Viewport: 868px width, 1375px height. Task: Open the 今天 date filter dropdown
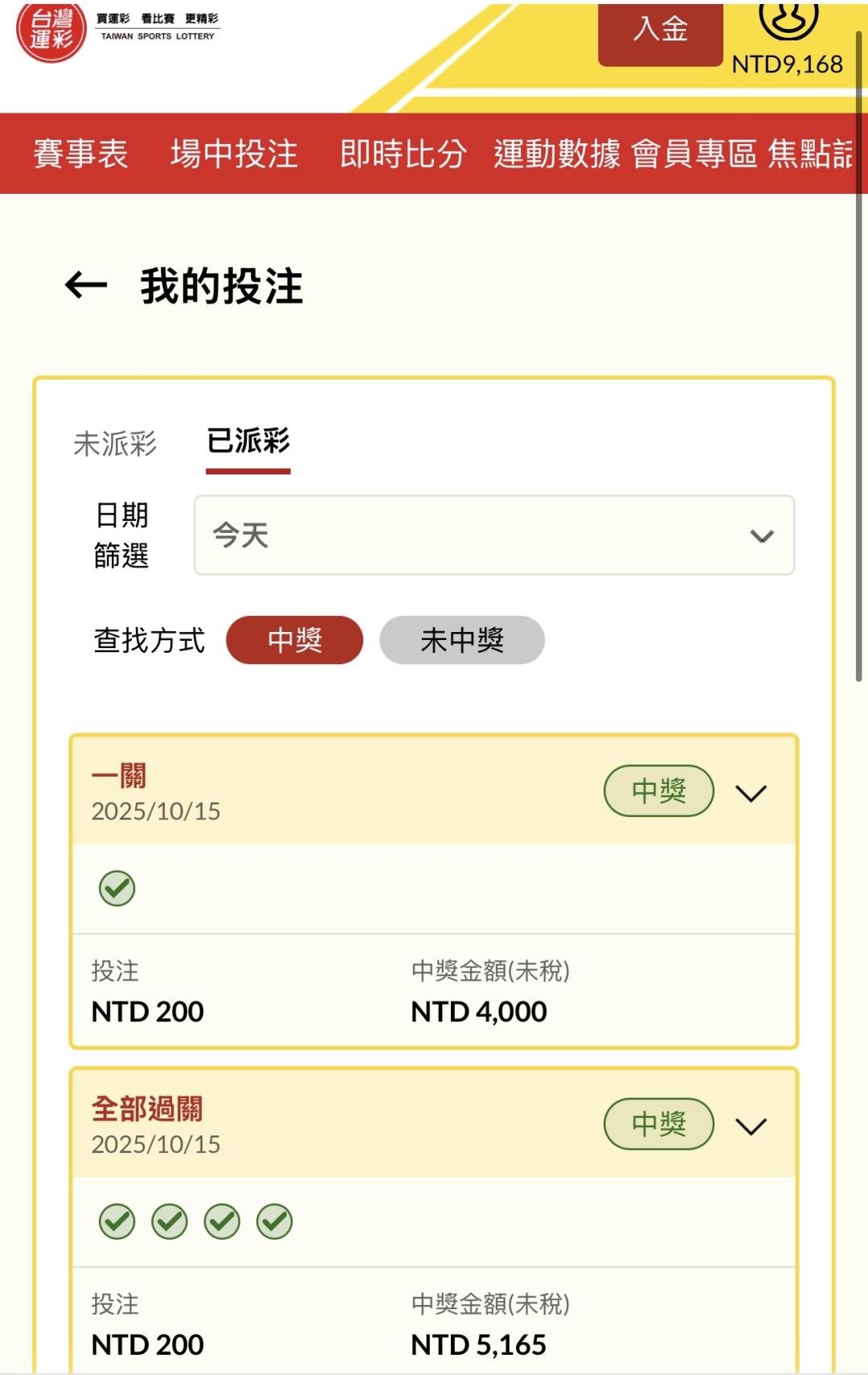(493, 536)
